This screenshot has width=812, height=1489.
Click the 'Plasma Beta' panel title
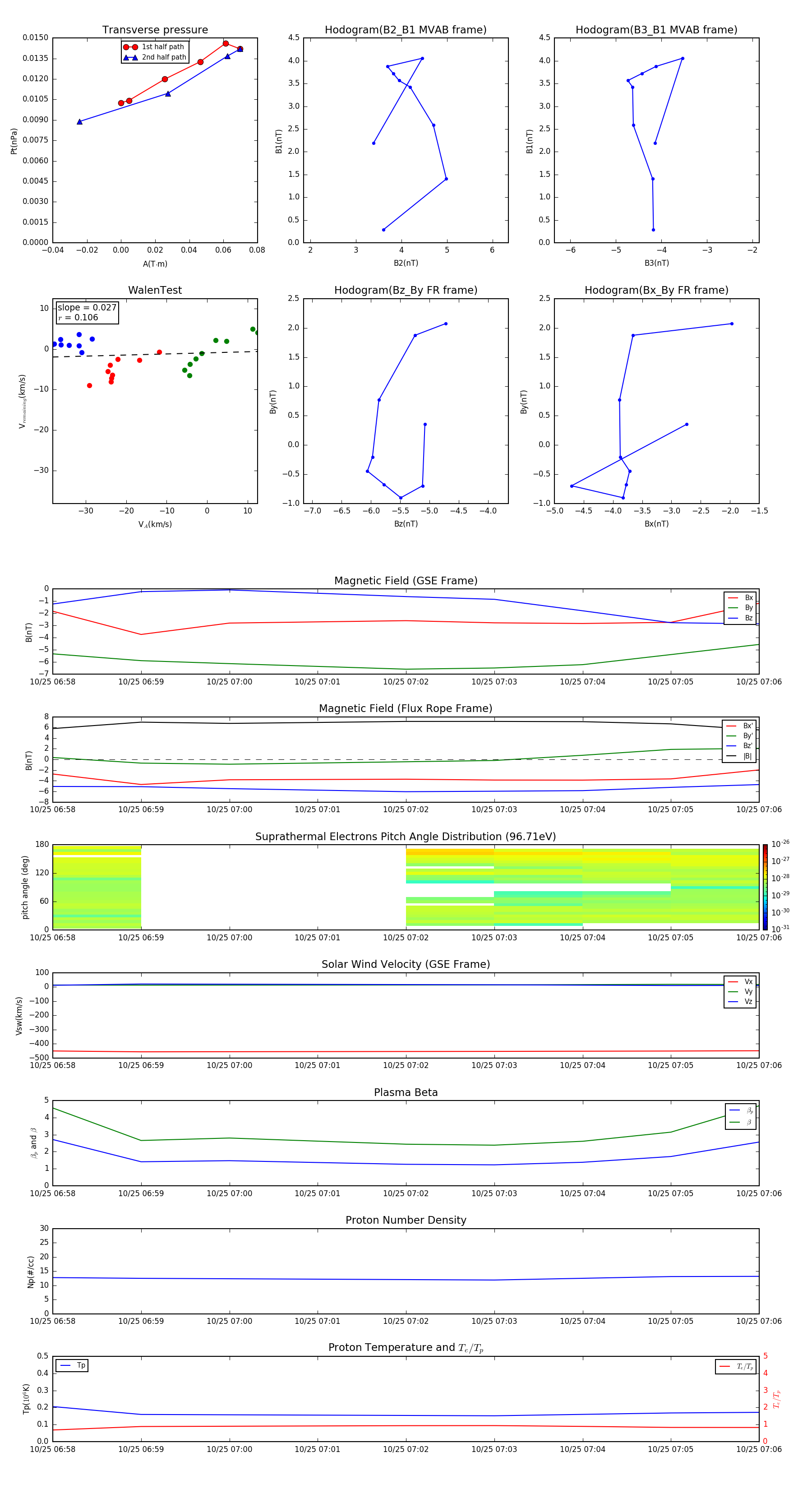pos(406,1093)
